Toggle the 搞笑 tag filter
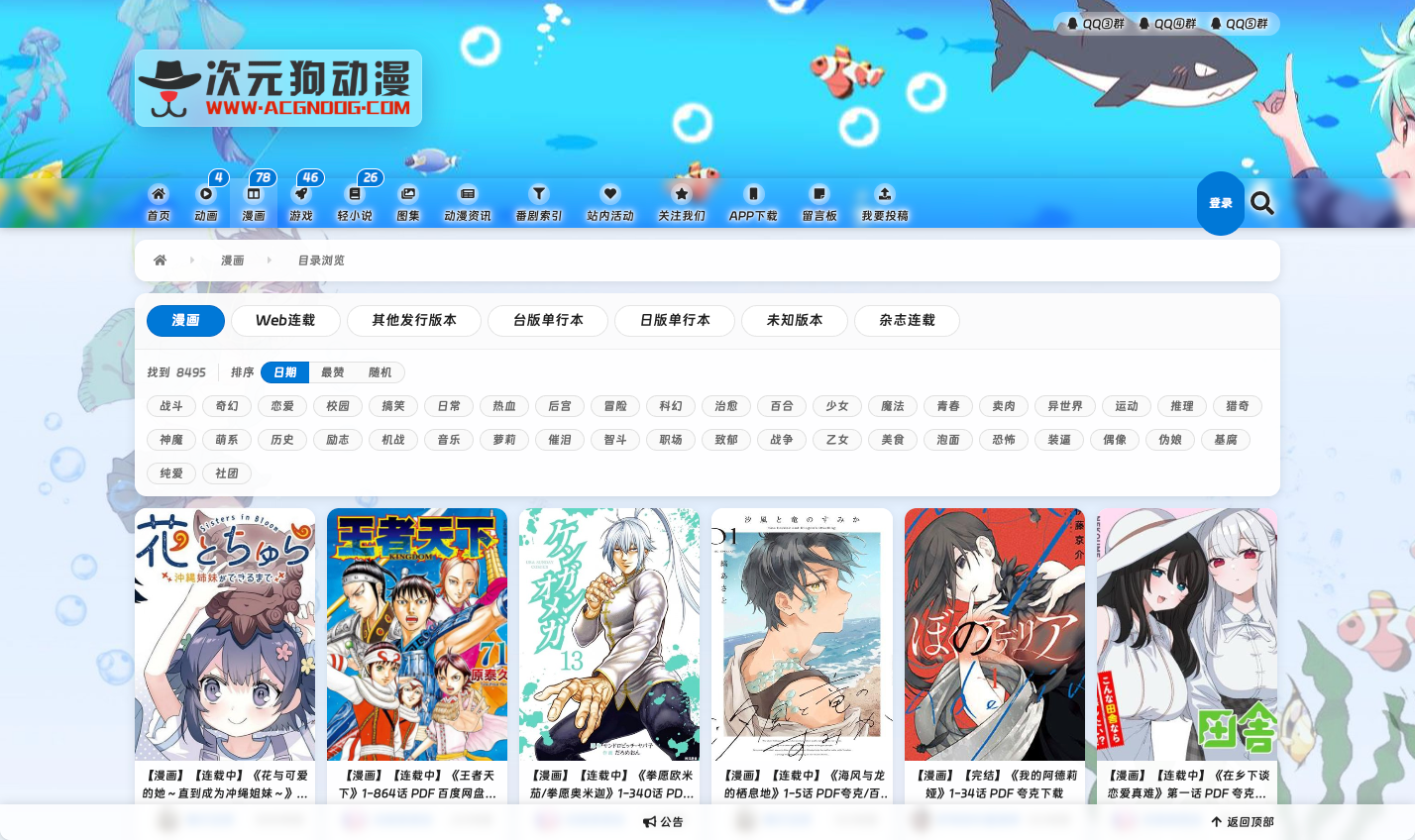 (393, 406)
